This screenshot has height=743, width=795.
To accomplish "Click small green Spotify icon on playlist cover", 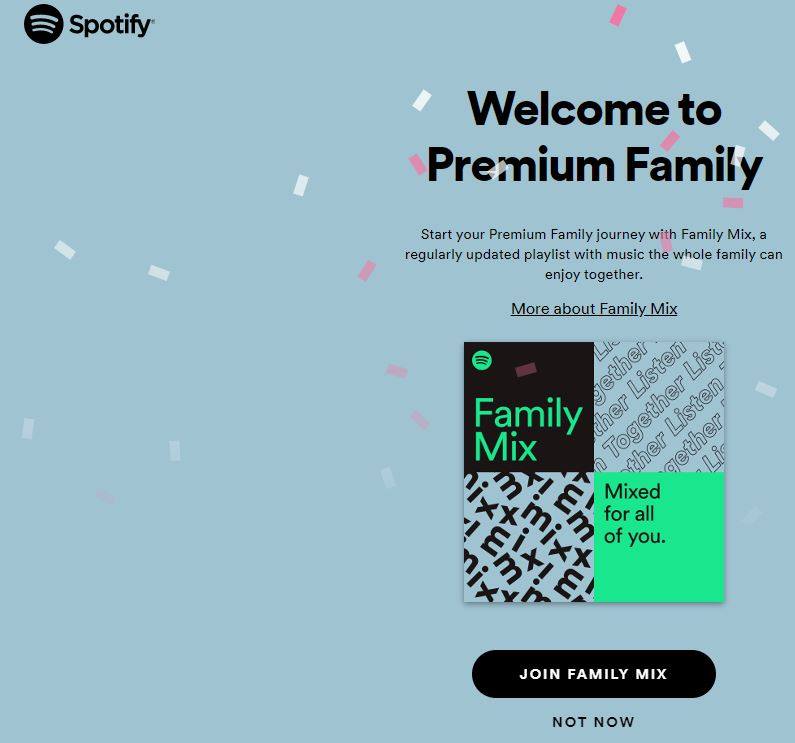I will 482,360.
